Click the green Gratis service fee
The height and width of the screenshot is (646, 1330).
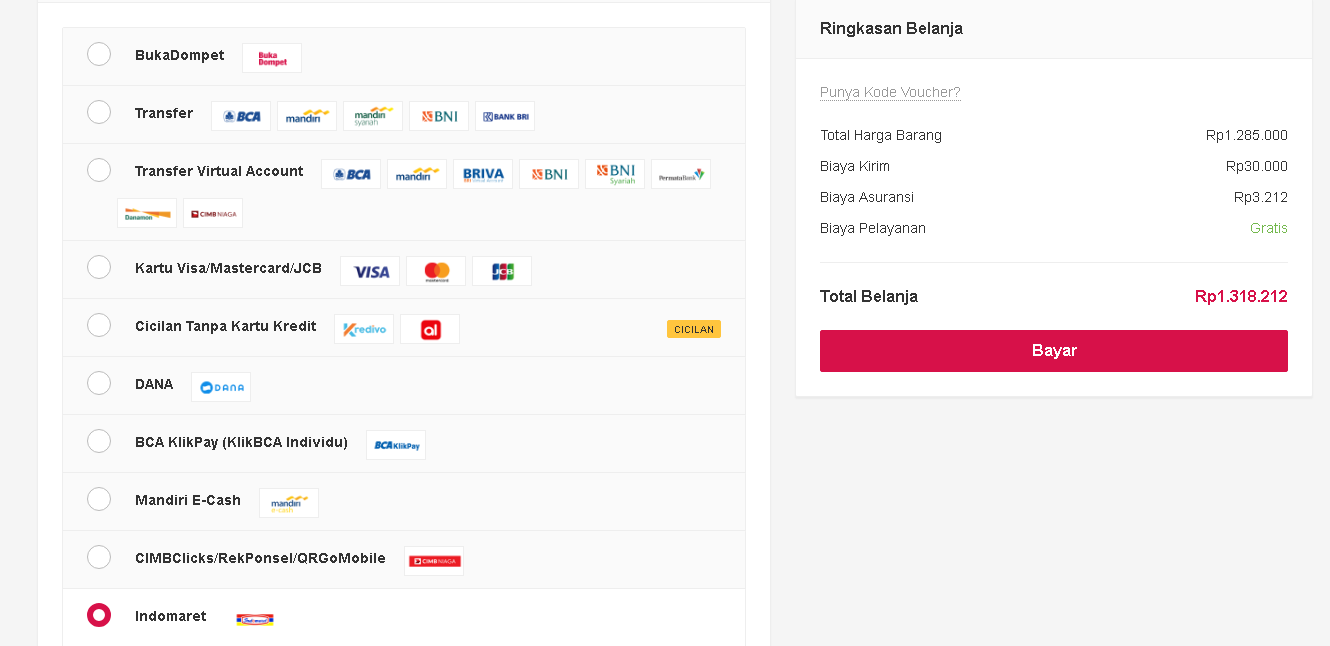click(x=1269, y=228)
